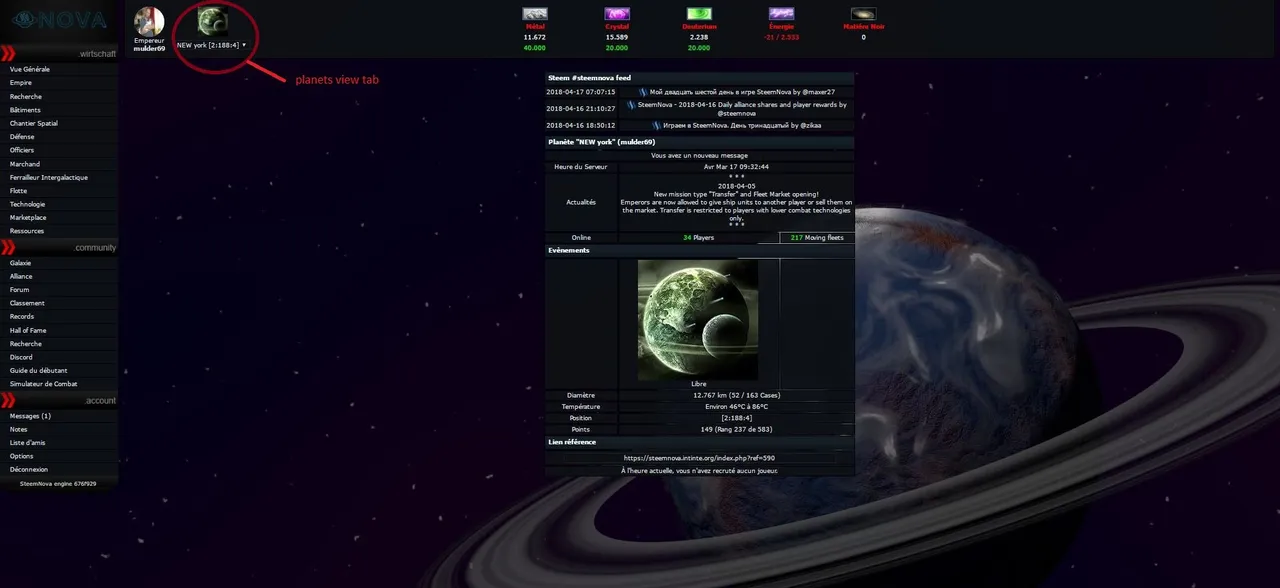Click the purple Crystal resource icon
The image size is (1280, 588).
[x=617, y=14]
